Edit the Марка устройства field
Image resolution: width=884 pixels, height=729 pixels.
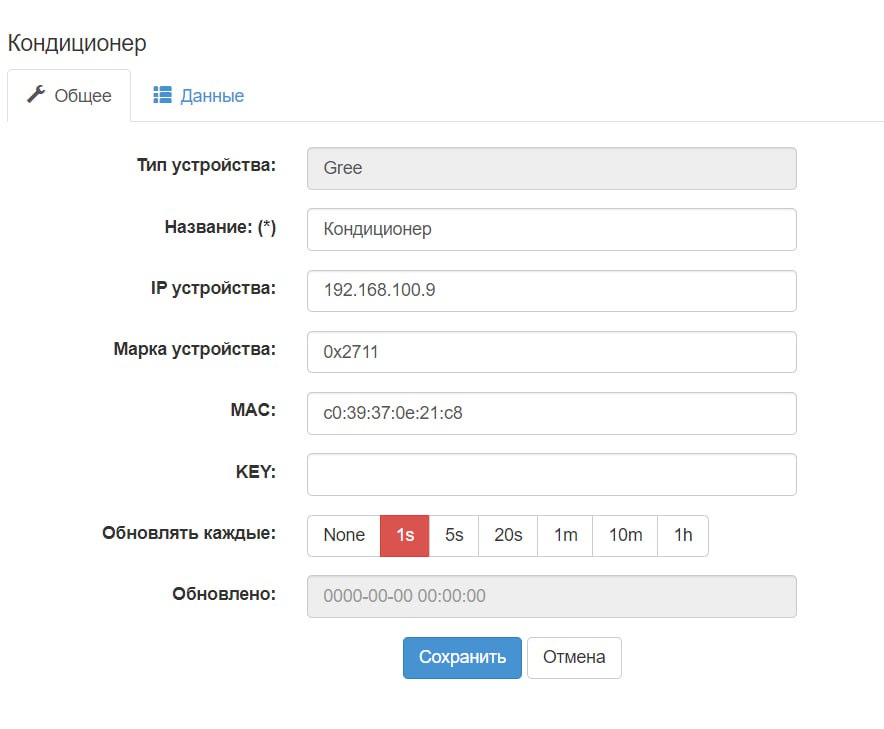click(x=551, y=351)
